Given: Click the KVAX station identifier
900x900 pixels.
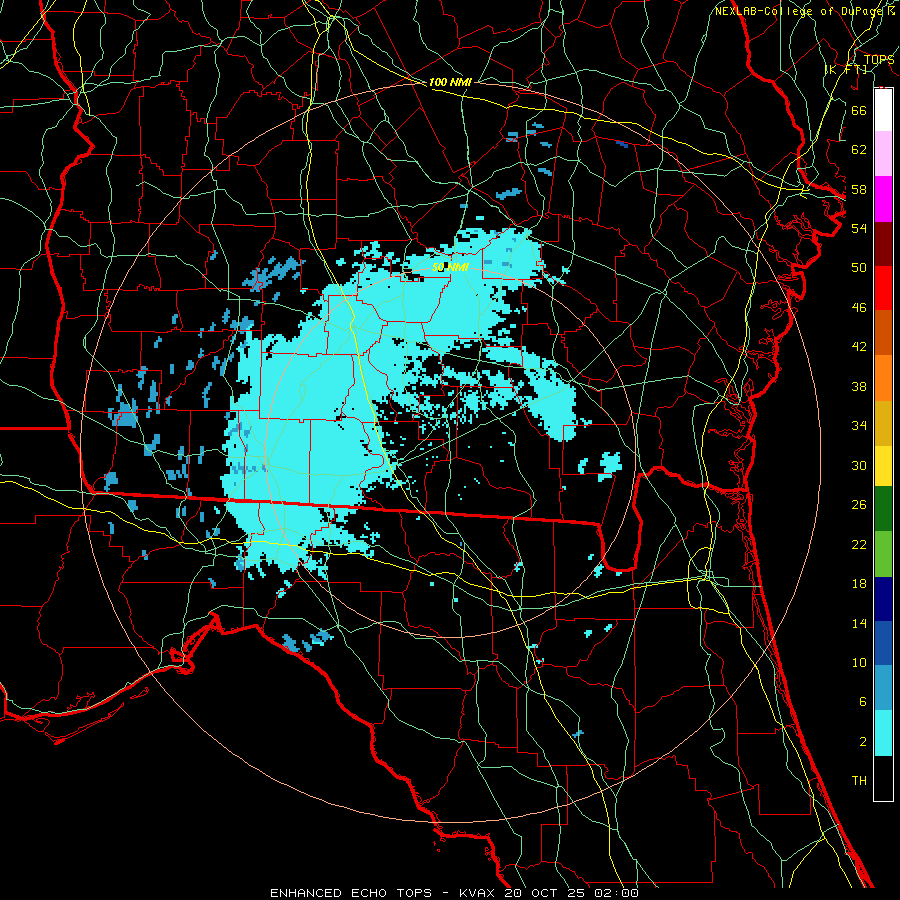Looking at the screenshot, I should coord(479,893).
